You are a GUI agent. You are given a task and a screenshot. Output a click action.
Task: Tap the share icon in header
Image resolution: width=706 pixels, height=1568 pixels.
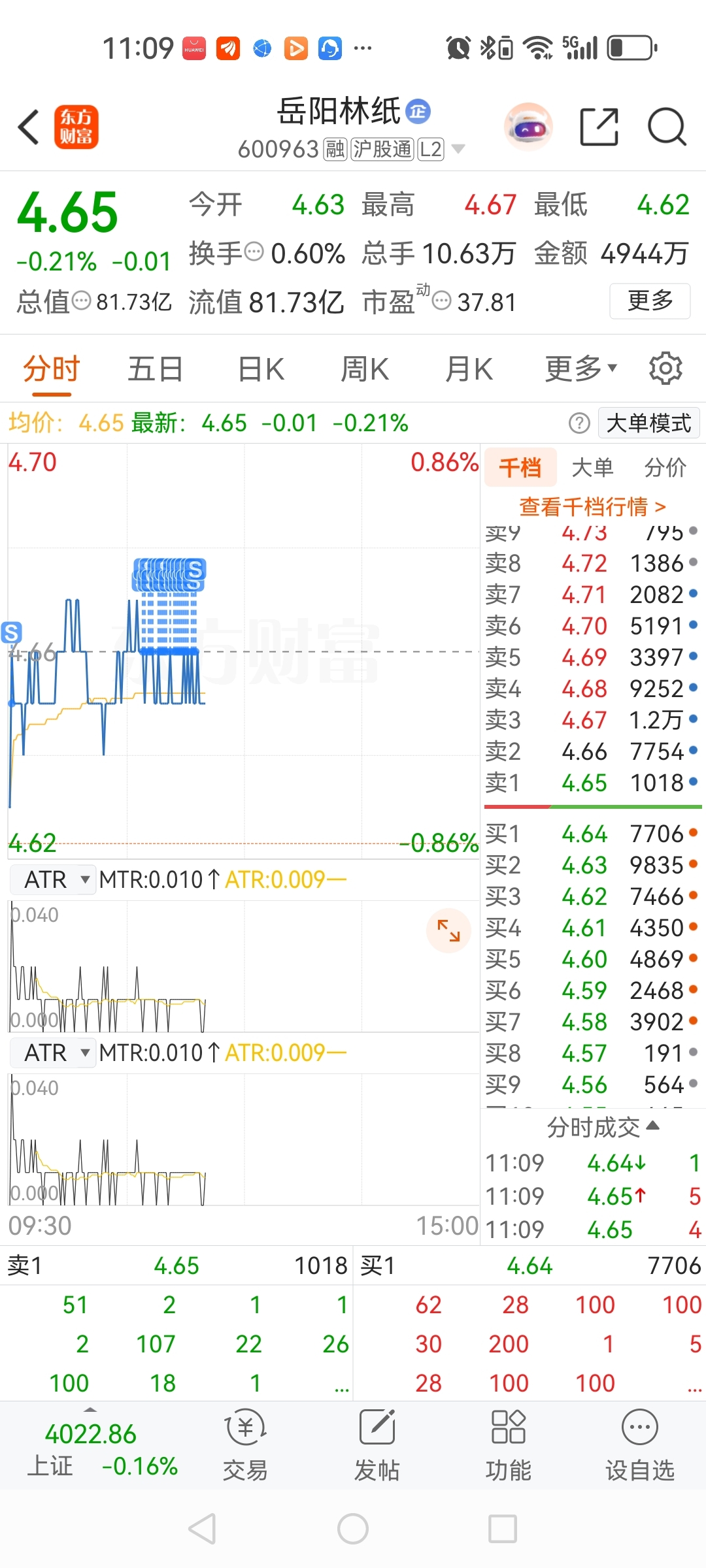599,127
